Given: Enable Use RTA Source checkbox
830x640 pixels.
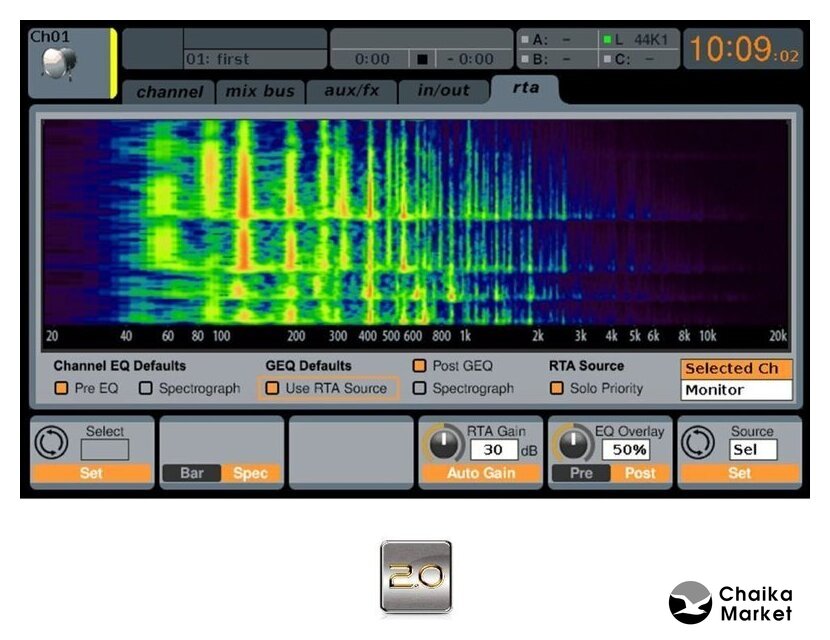Looking at the screenshot, I should (x=272, y=388).
